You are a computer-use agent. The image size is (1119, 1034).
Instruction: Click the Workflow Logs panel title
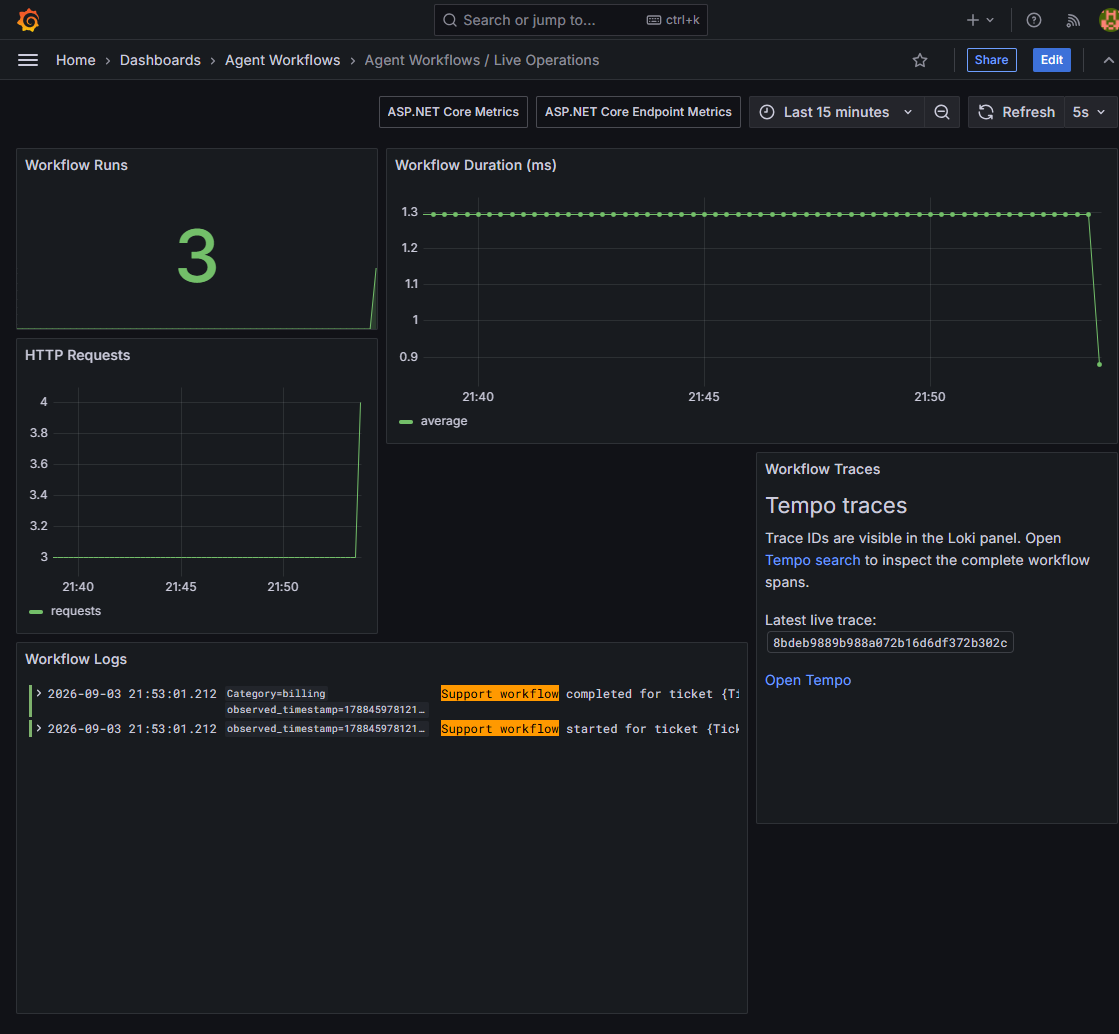[76, 659]
